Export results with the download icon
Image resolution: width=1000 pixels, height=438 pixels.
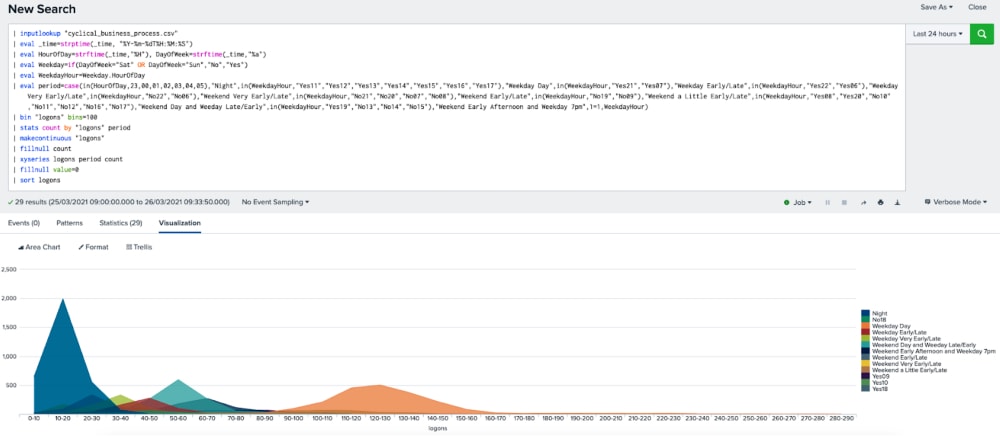point(897,202)
